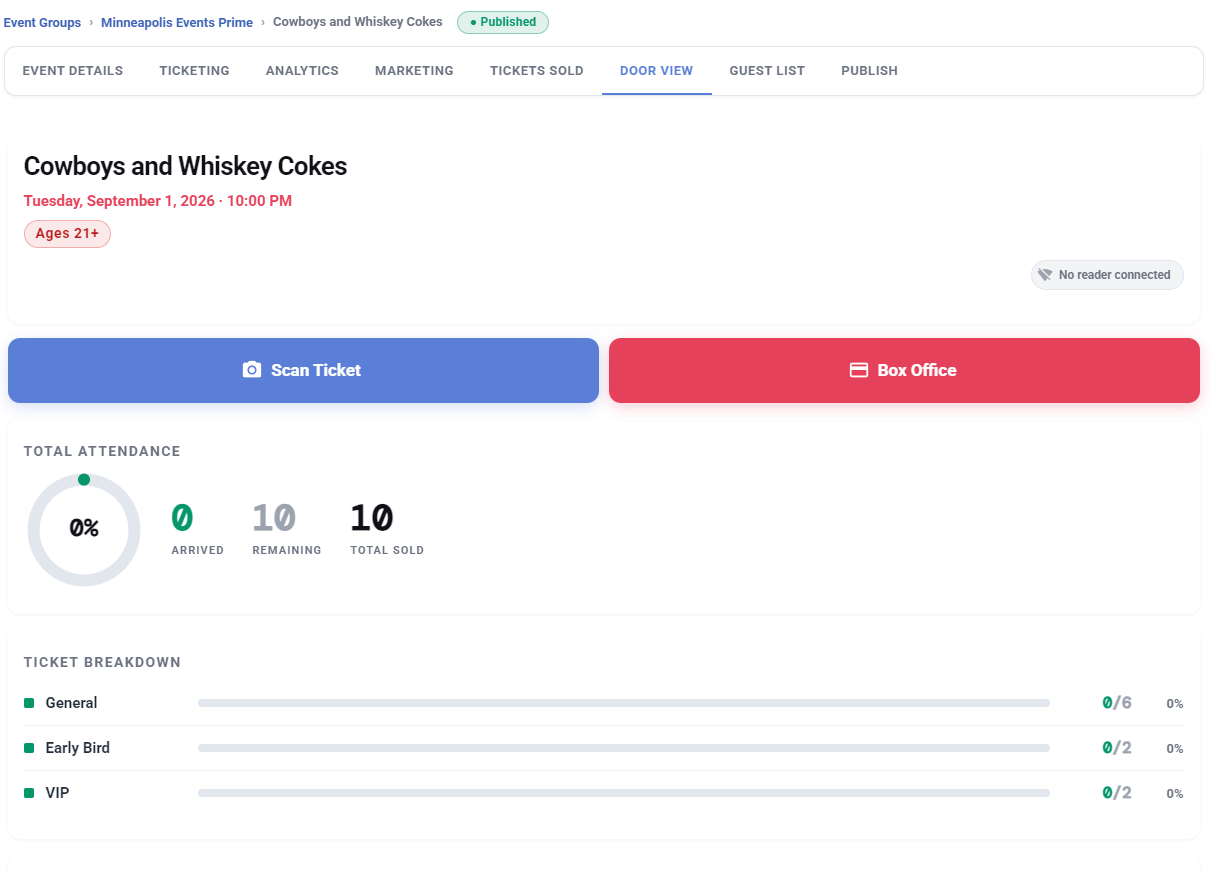Click Cowboys and Whiskey Cokes in breadcrumb
Screen dimensions: 1212x875
click(358, 22)
